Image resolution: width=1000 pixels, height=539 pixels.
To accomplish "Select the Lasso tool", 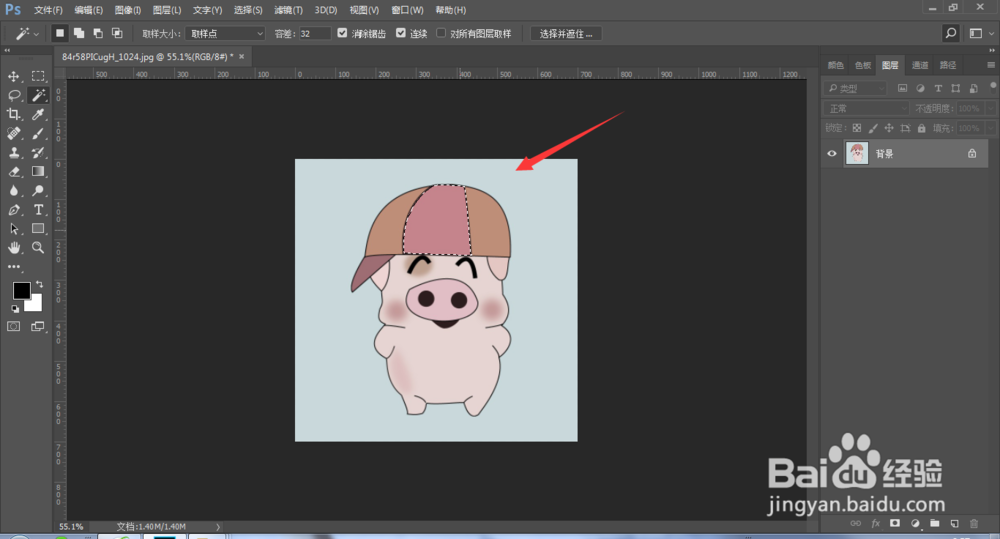I will (x=13, y=96).
